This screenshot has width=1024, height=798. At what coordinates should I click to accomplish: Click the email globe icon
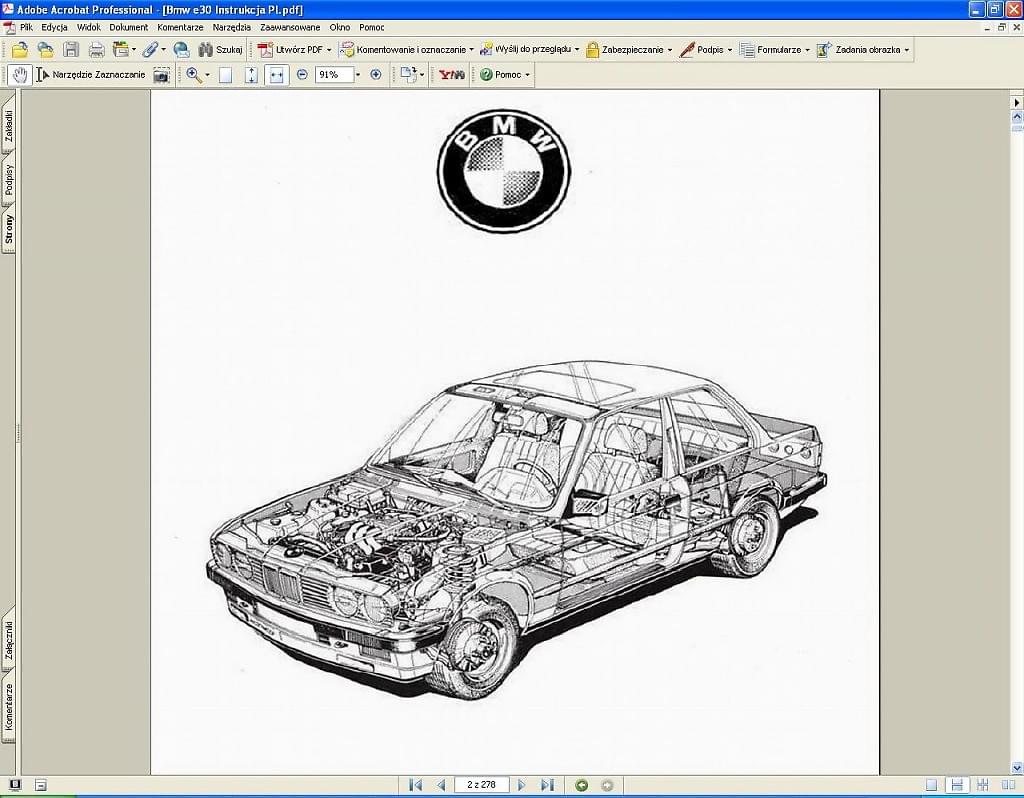point(182,50)
